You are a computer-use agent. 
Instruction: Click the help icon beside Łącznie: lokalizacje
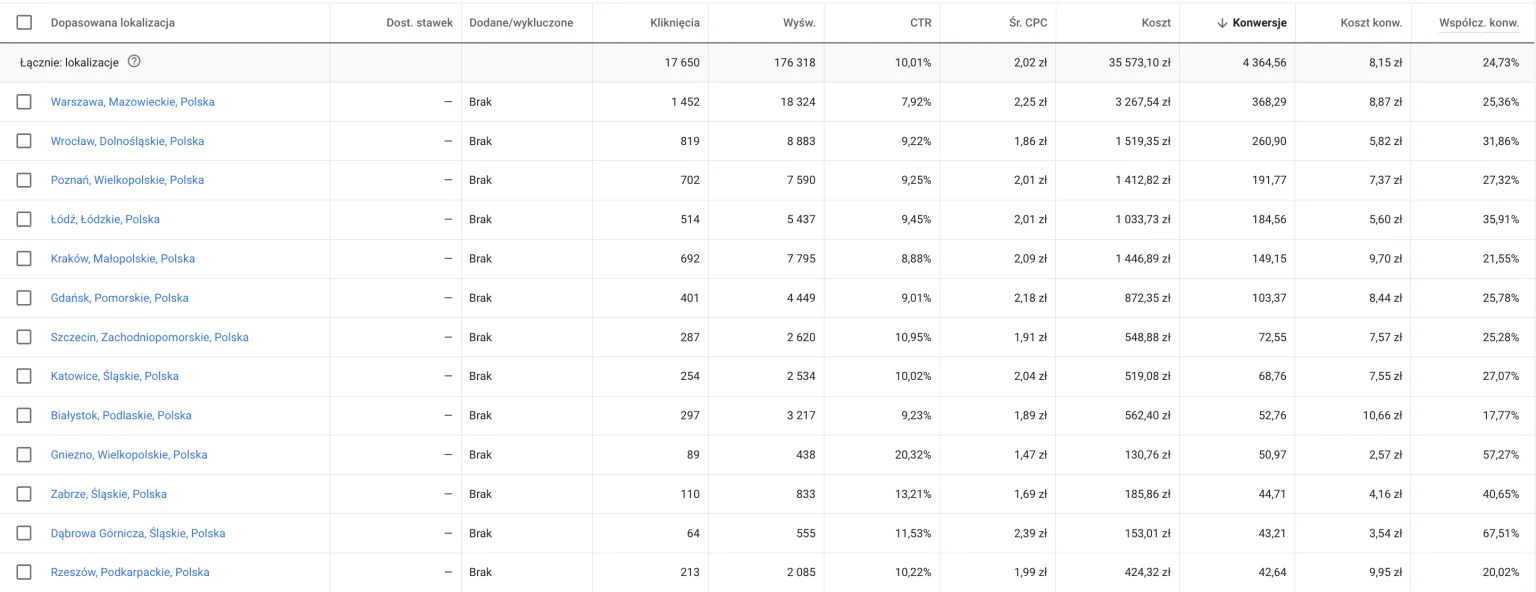(x=134, y=62)
